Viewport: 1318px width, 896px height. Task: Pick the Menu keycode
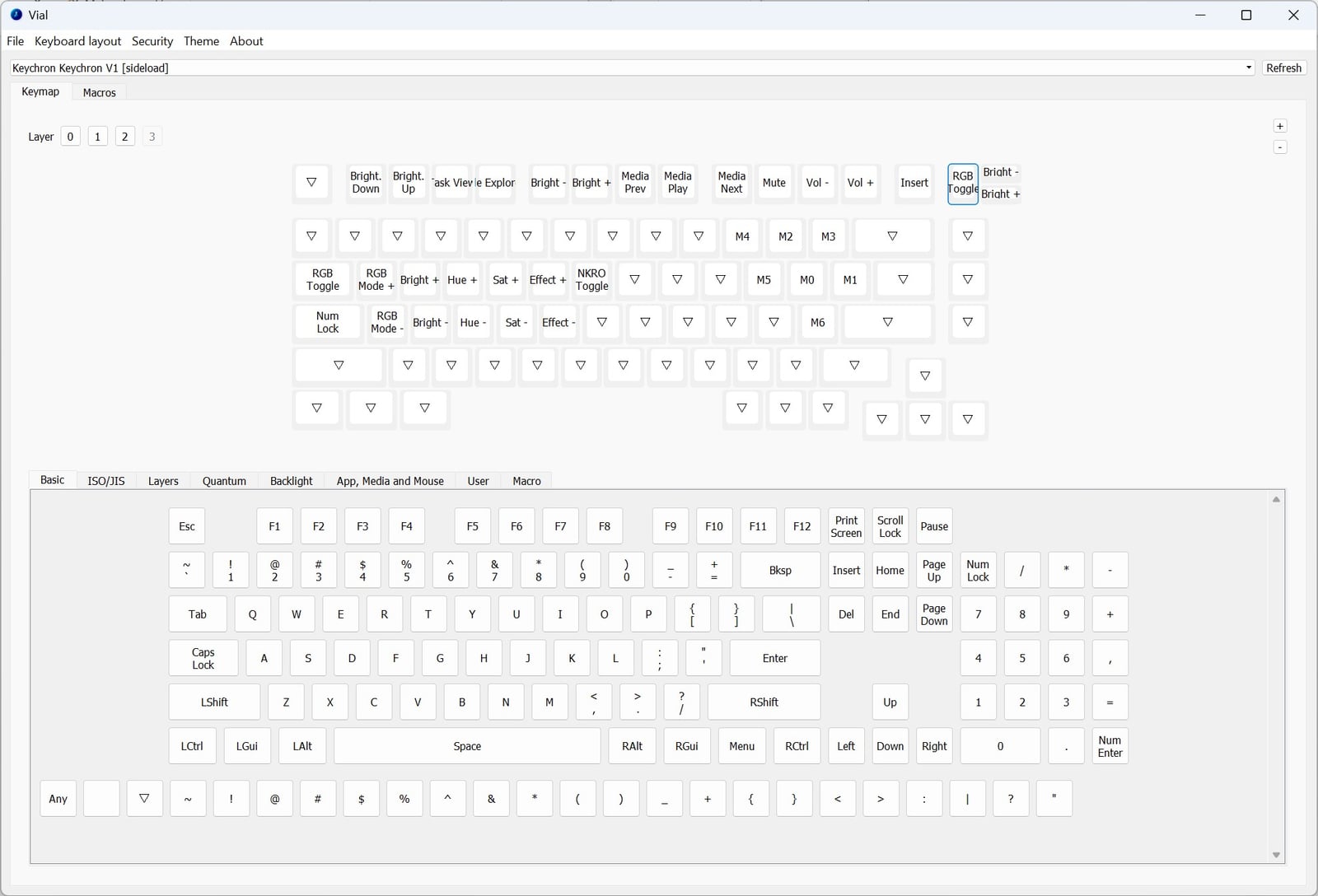(x=741, y=746)
